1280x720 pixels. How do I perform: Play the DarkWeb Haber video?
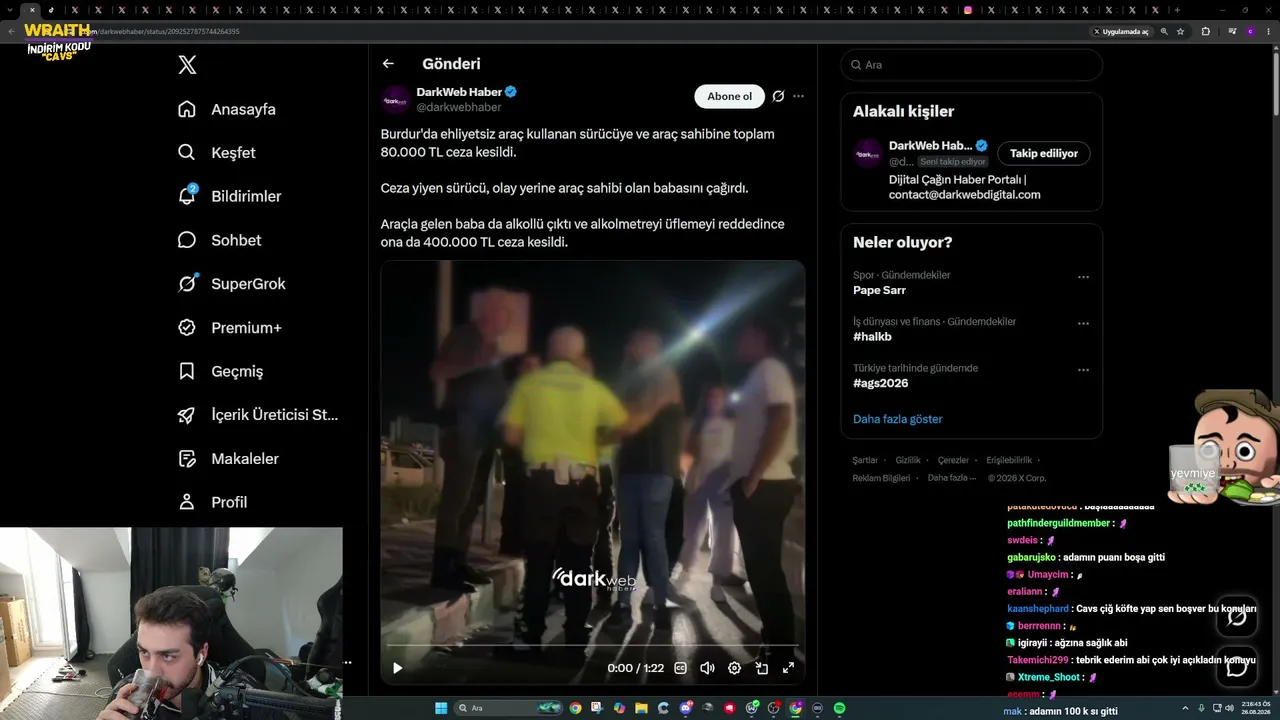(x=397, y=668)
